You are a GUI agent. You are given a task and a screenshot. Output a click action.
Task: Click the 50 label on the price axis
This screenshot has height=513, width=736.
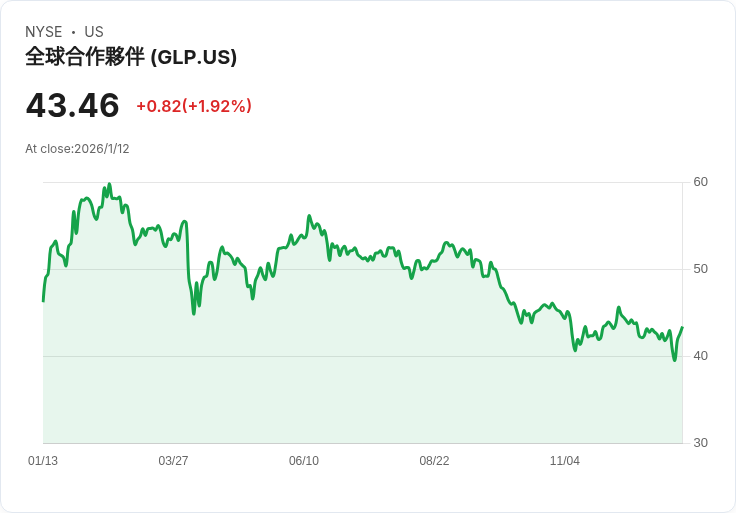[x=700, y=269]
